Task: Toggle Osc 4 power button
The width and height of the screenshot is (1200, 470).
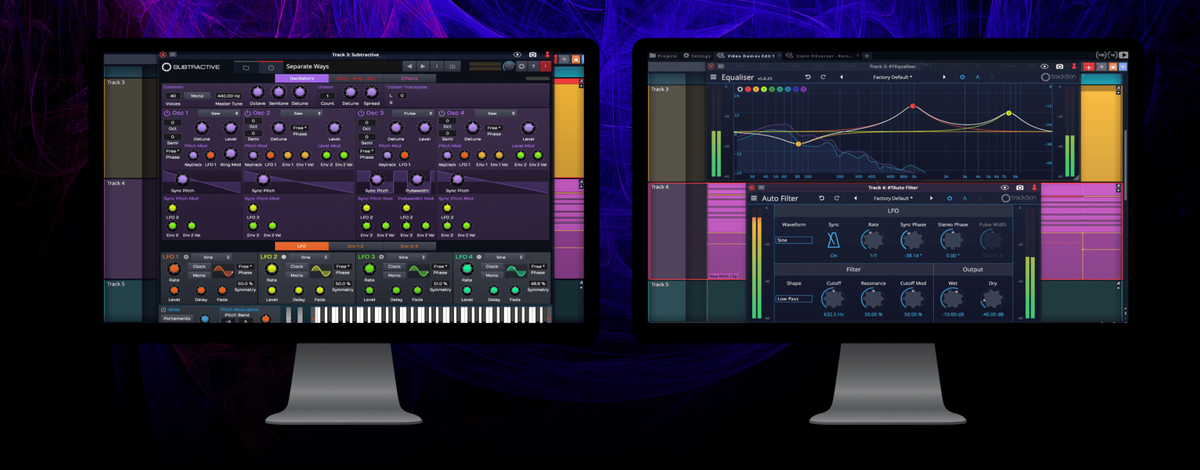Action: click(442, 113)
